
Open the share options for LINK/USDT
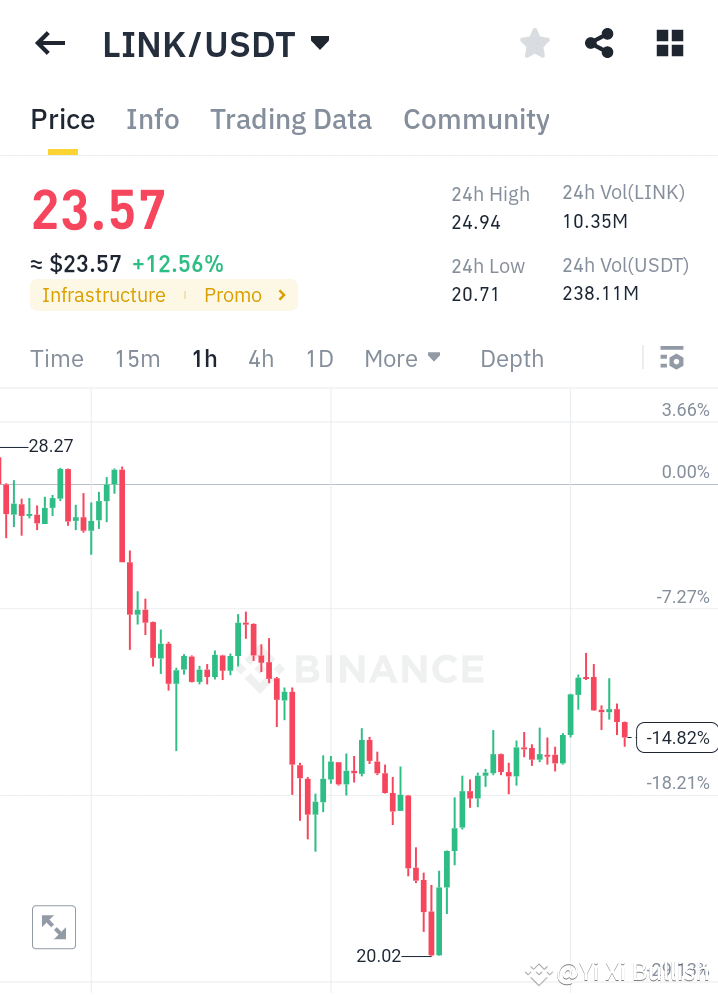click(x=599, y=43)
